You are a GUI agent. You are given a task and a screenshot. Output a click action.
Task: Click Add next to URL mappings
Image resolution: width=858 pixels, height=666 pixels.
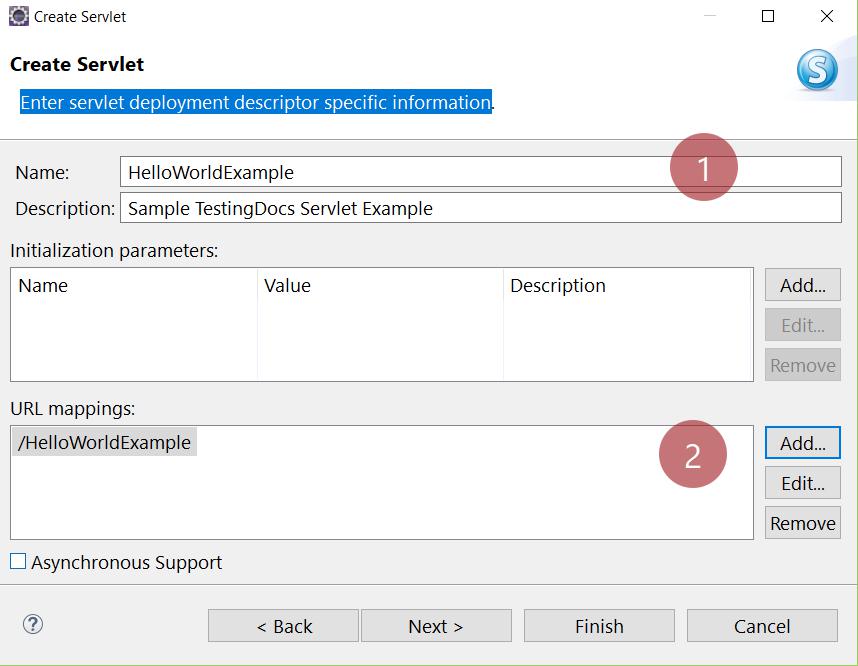click(802, 442)
